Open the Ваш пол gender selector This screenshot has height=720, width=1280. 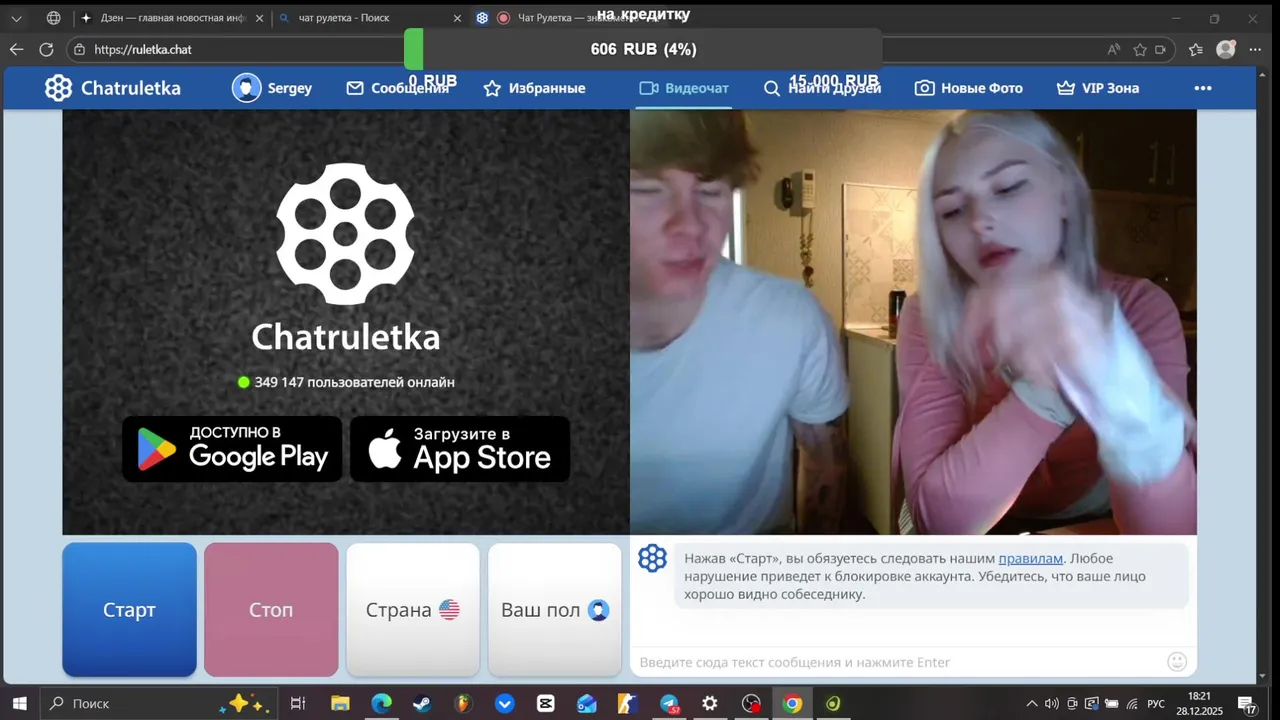555,610
